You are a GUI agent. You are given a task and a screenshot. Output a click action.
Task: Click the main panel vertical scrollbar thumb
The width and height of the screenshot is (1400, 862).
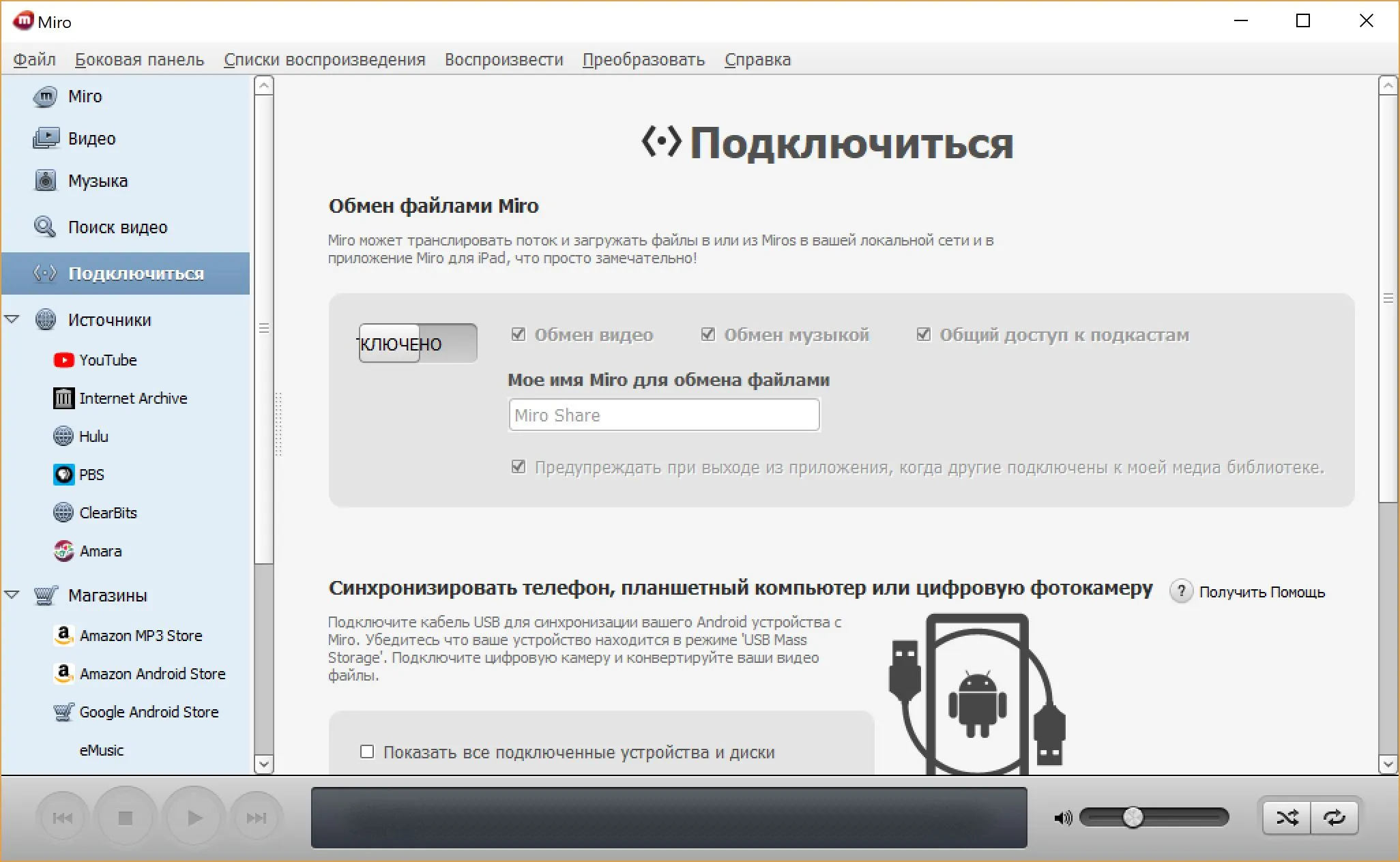(x=1388, y=299)
